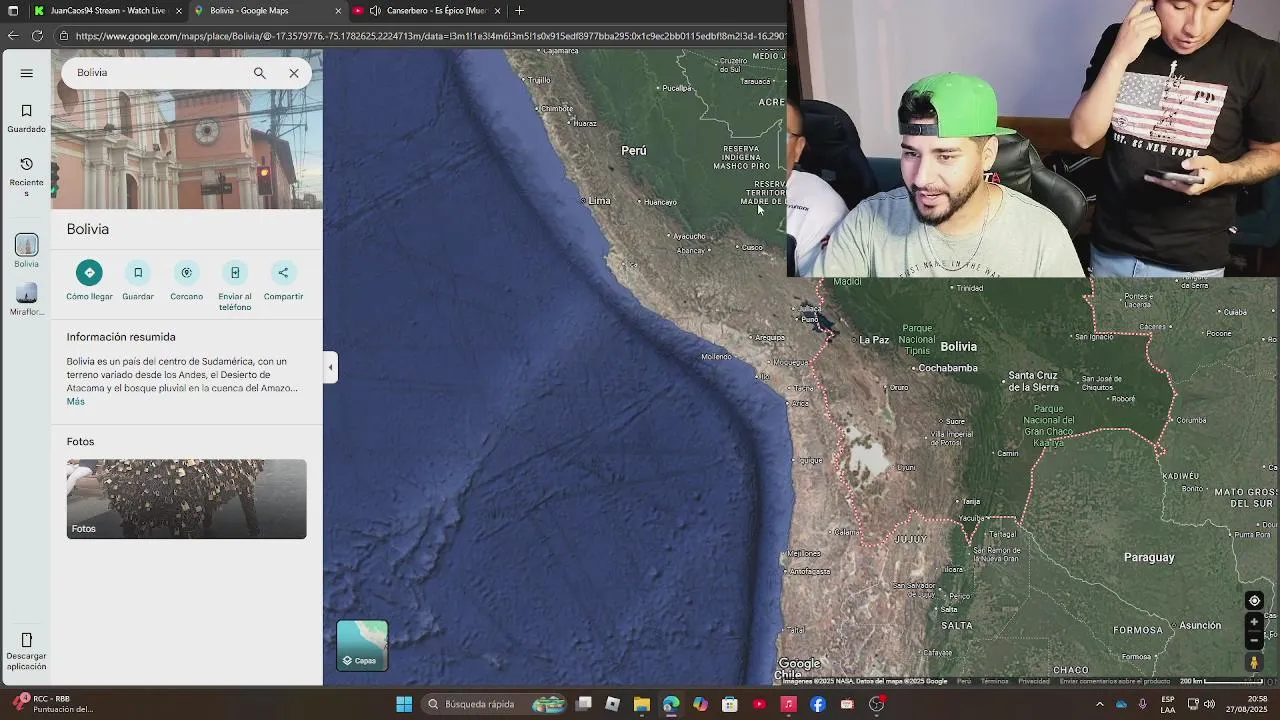Collapse the side panel arrow
Viewport: 1280px width, 720px height.
click(x=330, y=367)
